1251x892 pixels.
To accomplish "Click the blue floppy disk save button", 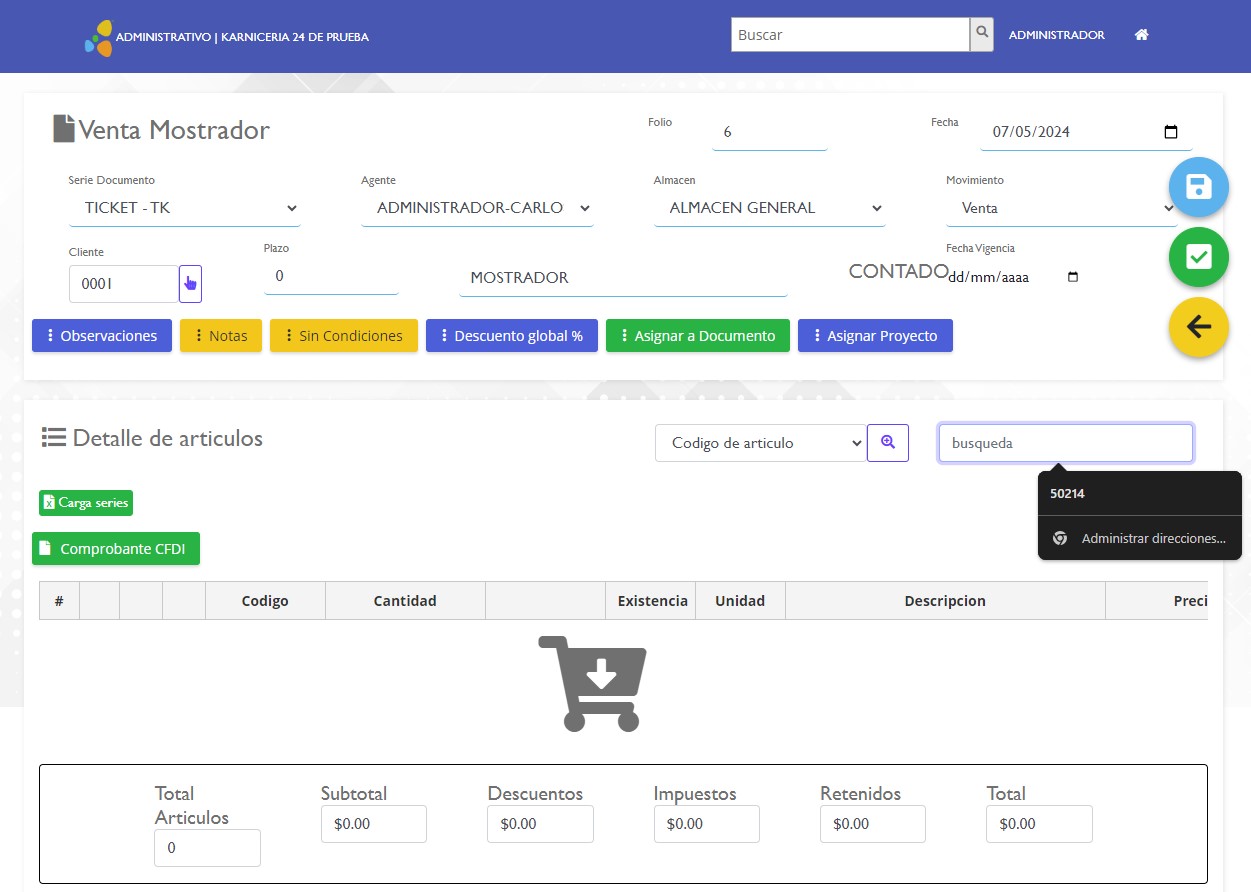I will point(1198,187).
